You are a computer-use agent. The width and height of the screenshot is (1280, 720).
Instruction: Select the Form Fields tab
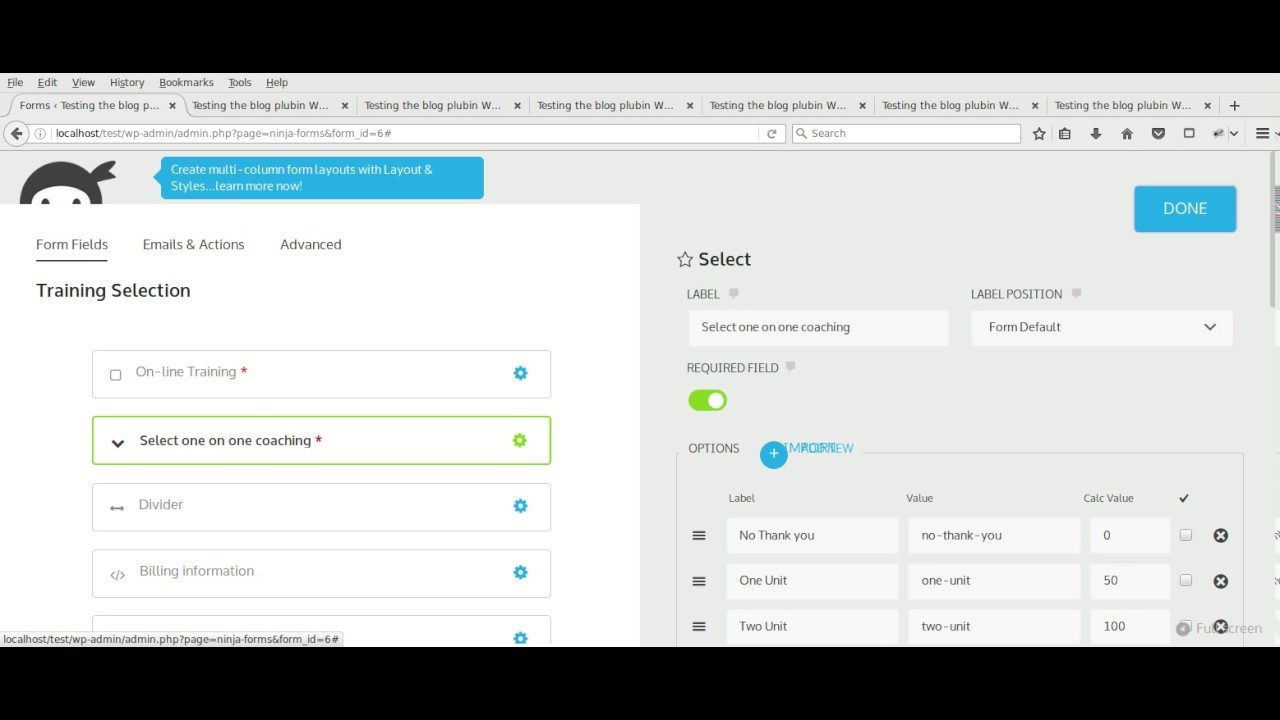(72, 244)
